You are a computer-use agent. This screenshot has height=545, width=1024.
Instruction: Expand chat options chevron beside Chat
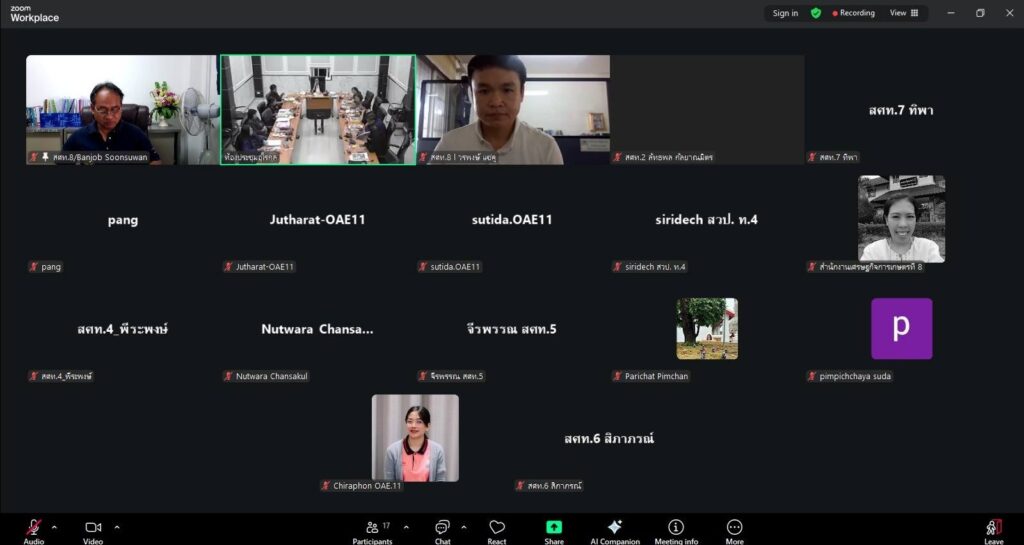[464, 527]
